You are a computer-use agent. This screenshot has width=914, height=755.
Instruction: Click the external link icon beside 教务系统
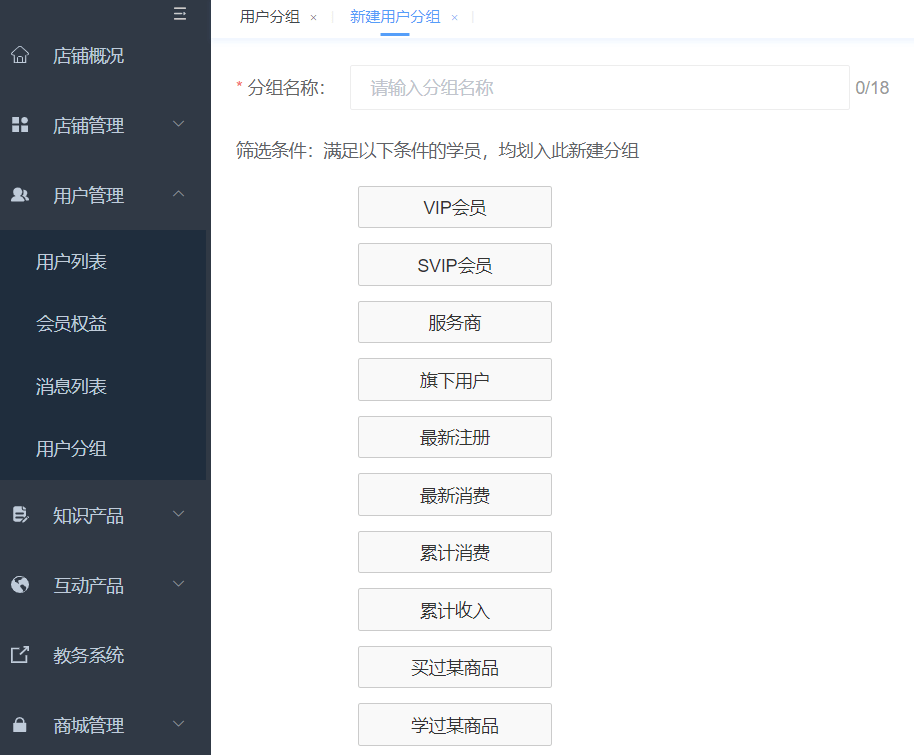pyautogui.click(x=20, y=655)
